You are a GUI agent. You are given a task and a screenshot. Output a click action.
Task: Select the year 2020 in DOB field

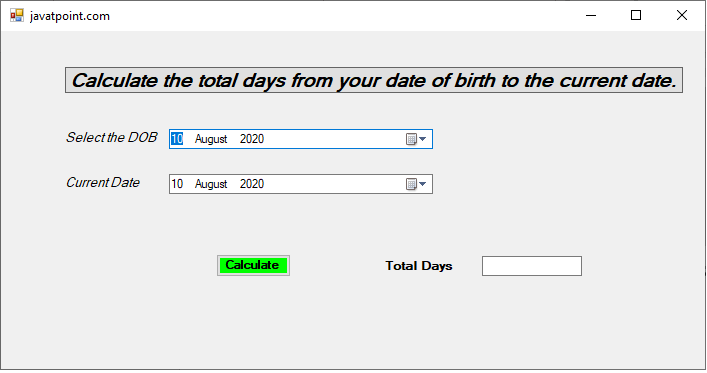click(x=252, y=139)
